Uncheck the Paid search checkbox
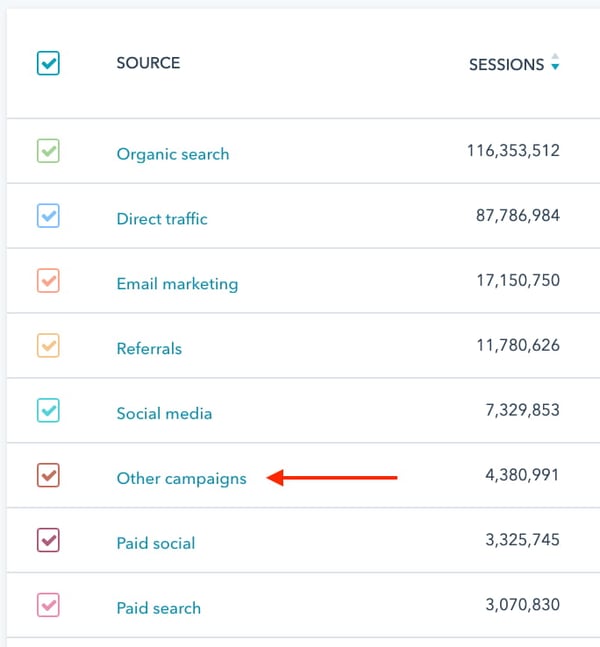This screenshot has height=647, width=600. pyautogui.click(x=48, y=606)
